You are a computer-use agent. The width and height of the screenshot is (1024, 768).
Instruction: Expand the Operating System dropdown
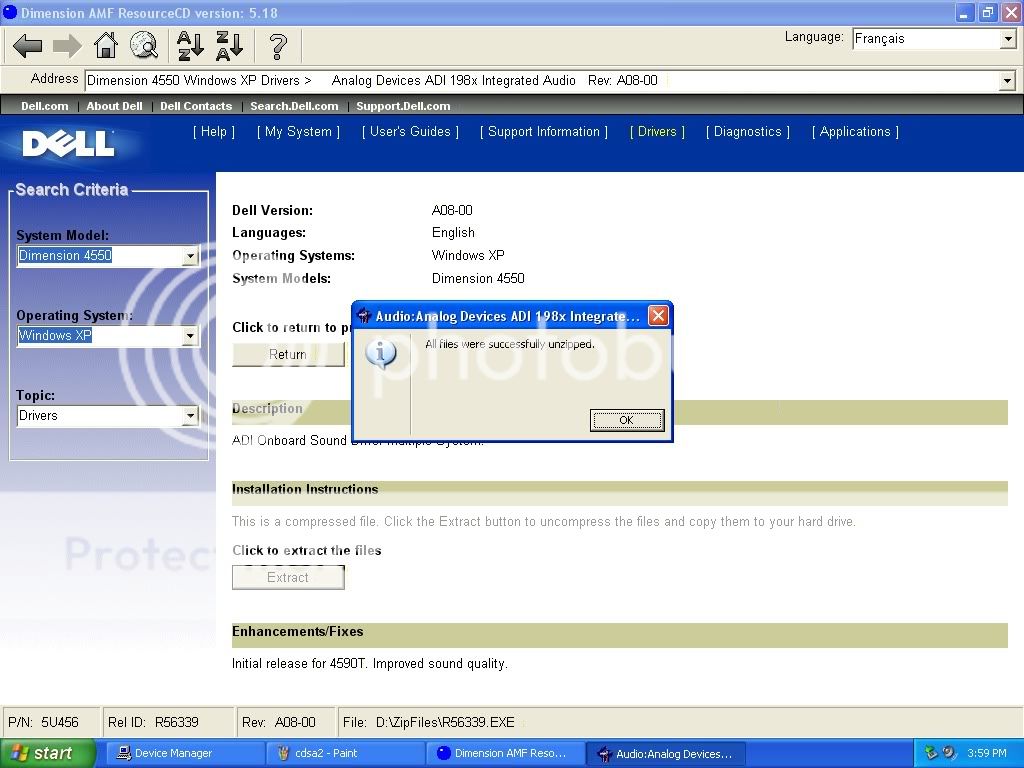(190, 336)
